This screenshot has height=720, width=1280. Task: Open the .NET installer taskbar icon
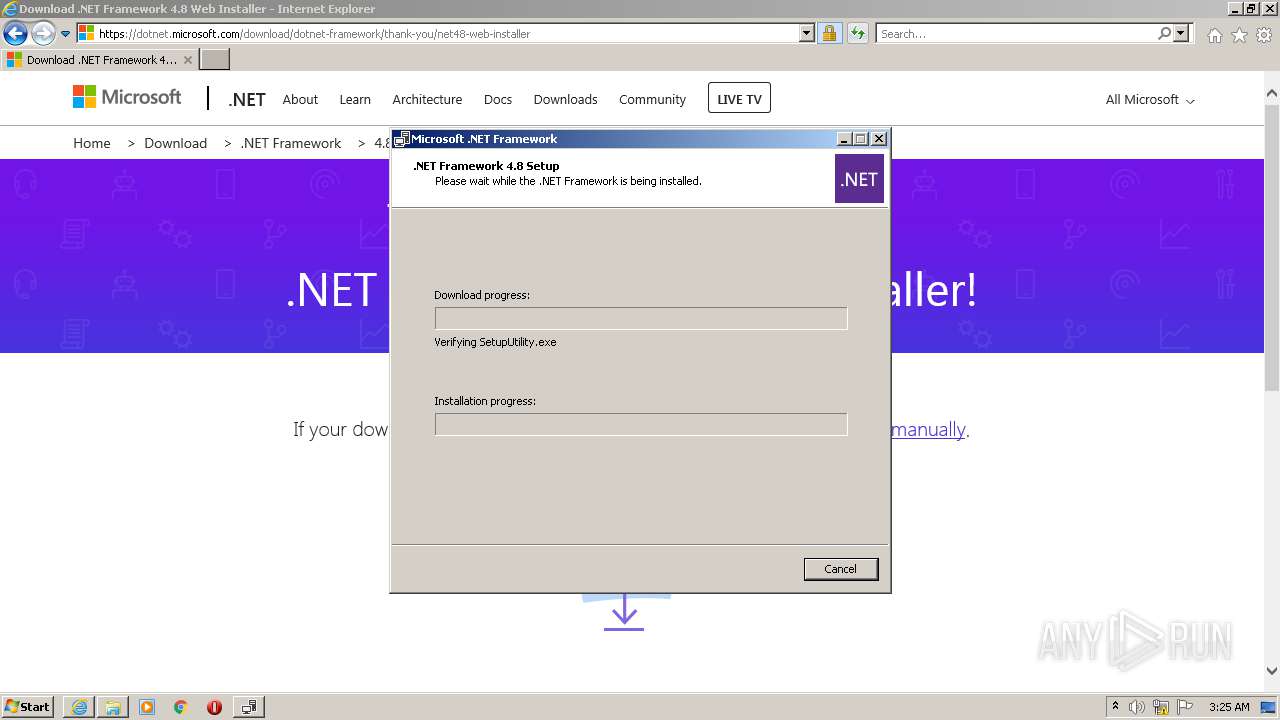coord(249,707)
